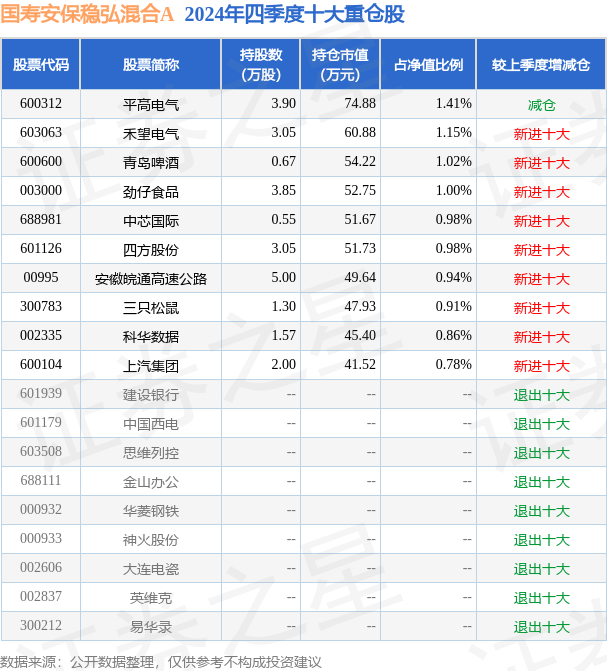Click stock code 002837
Viewport: 607px width, 671px height.
click(41, 597)
